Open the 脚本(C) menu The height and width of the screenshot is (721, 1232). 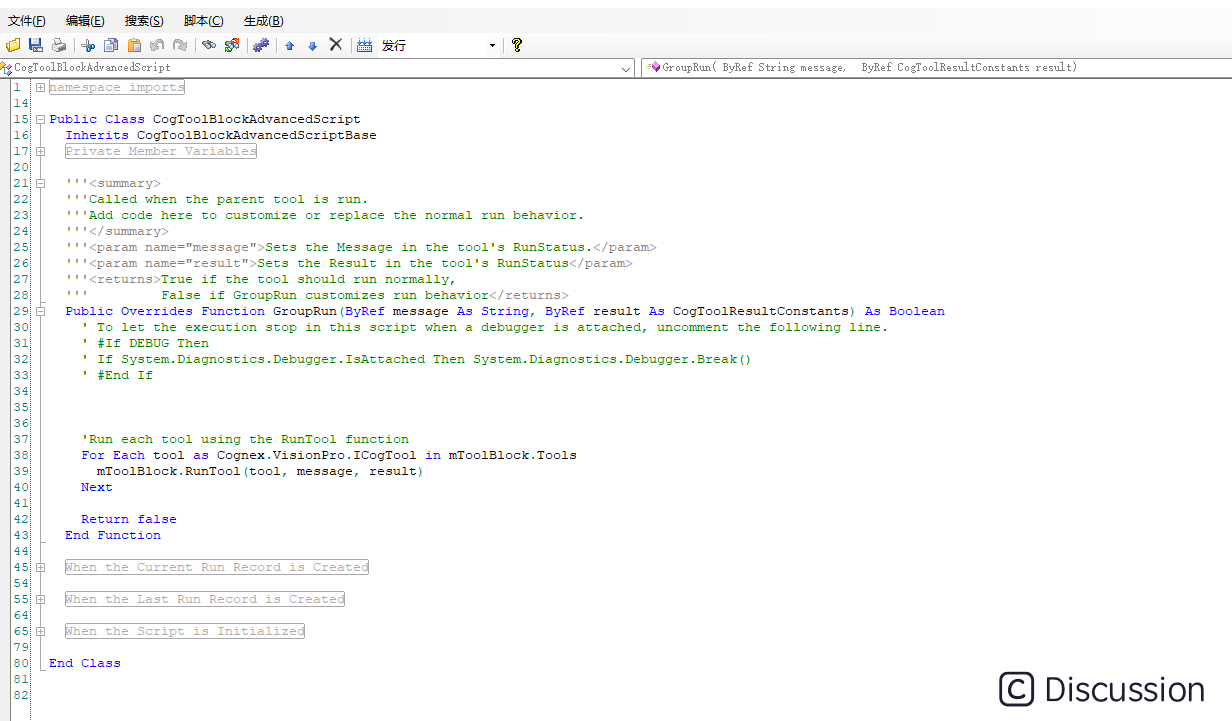[203, 21]
